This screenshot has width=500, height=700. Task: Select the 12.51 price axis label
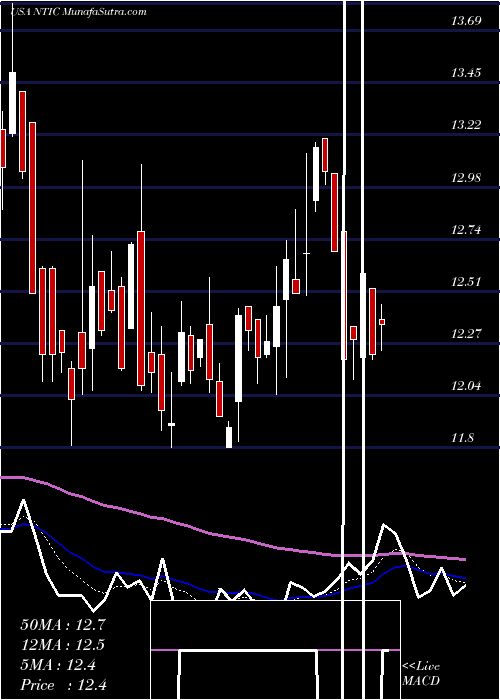[x=466, y=282]
